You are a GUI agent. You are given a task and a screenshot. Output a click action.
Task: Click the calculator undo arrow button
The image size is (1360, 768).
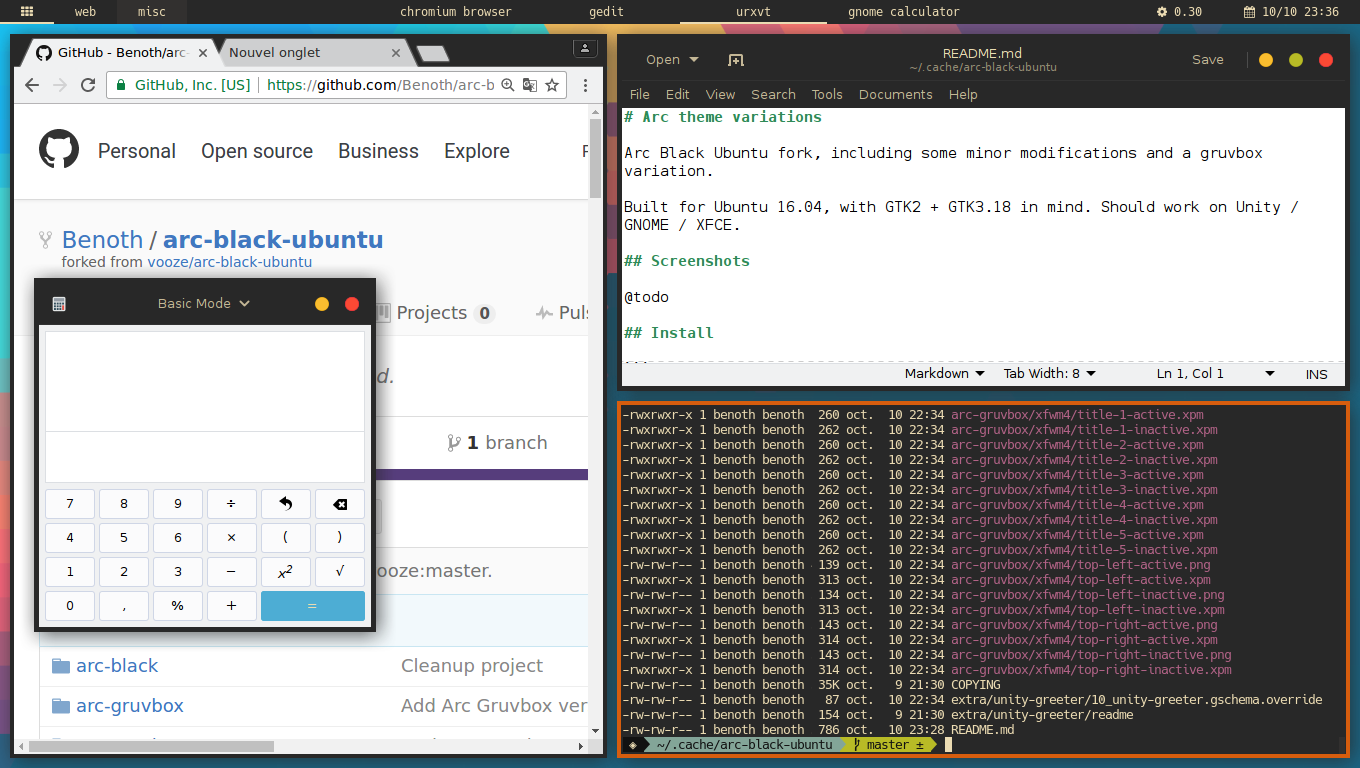click(286, 504)
